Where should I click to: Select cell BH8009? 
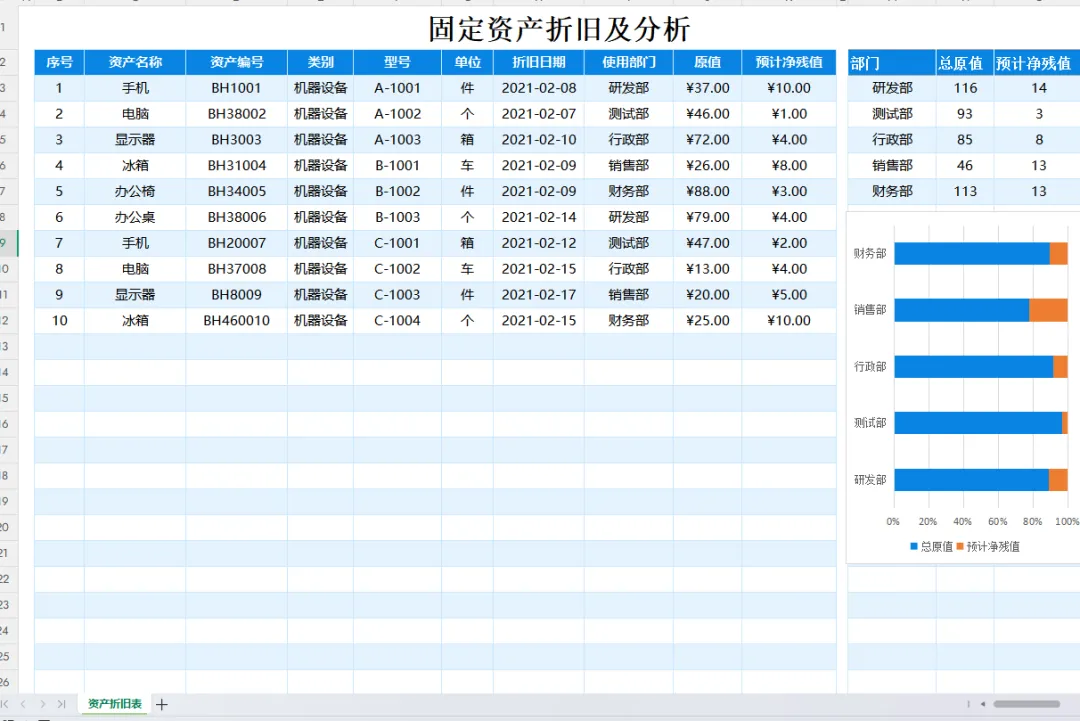[x=236, y=295]
